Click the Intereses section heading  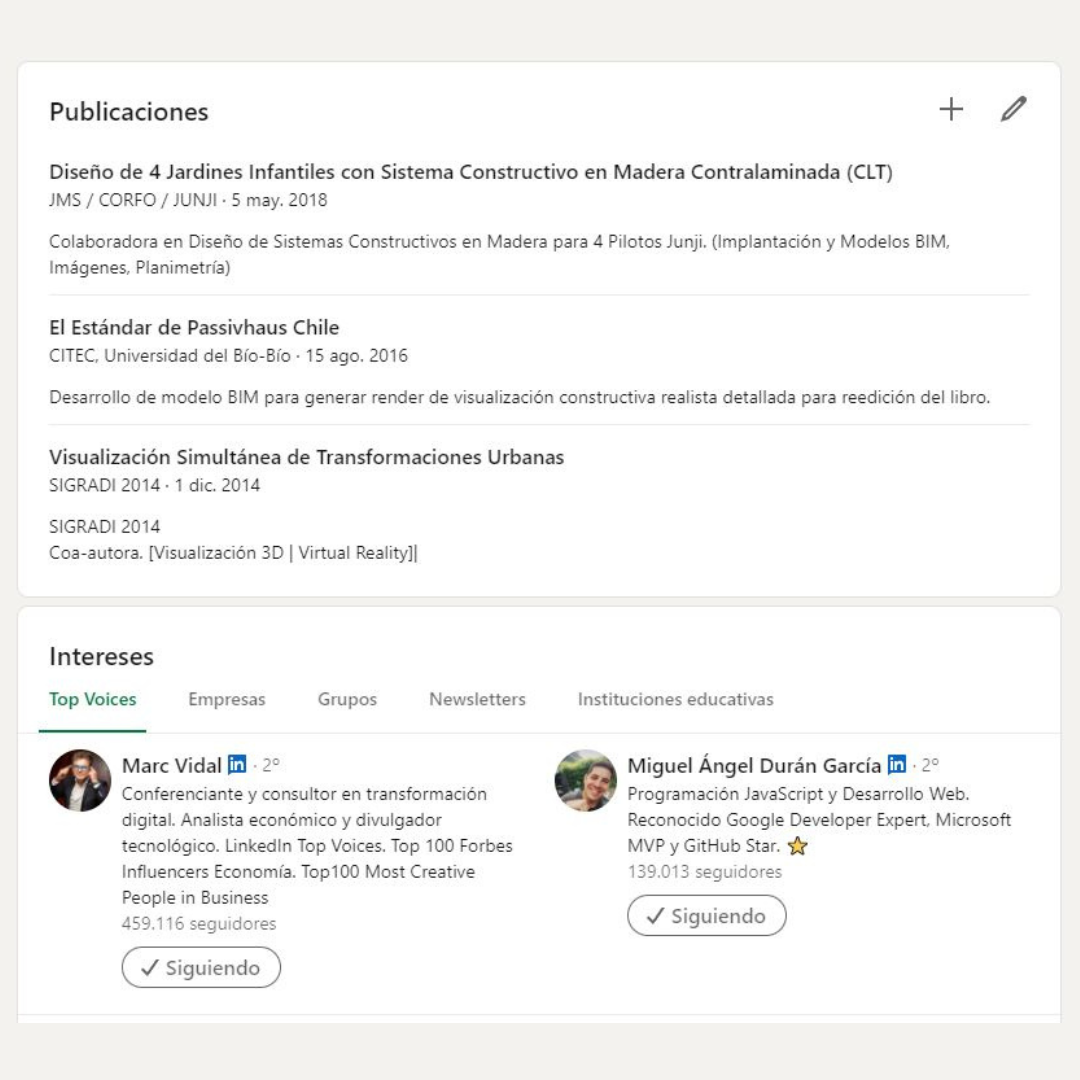101,657
